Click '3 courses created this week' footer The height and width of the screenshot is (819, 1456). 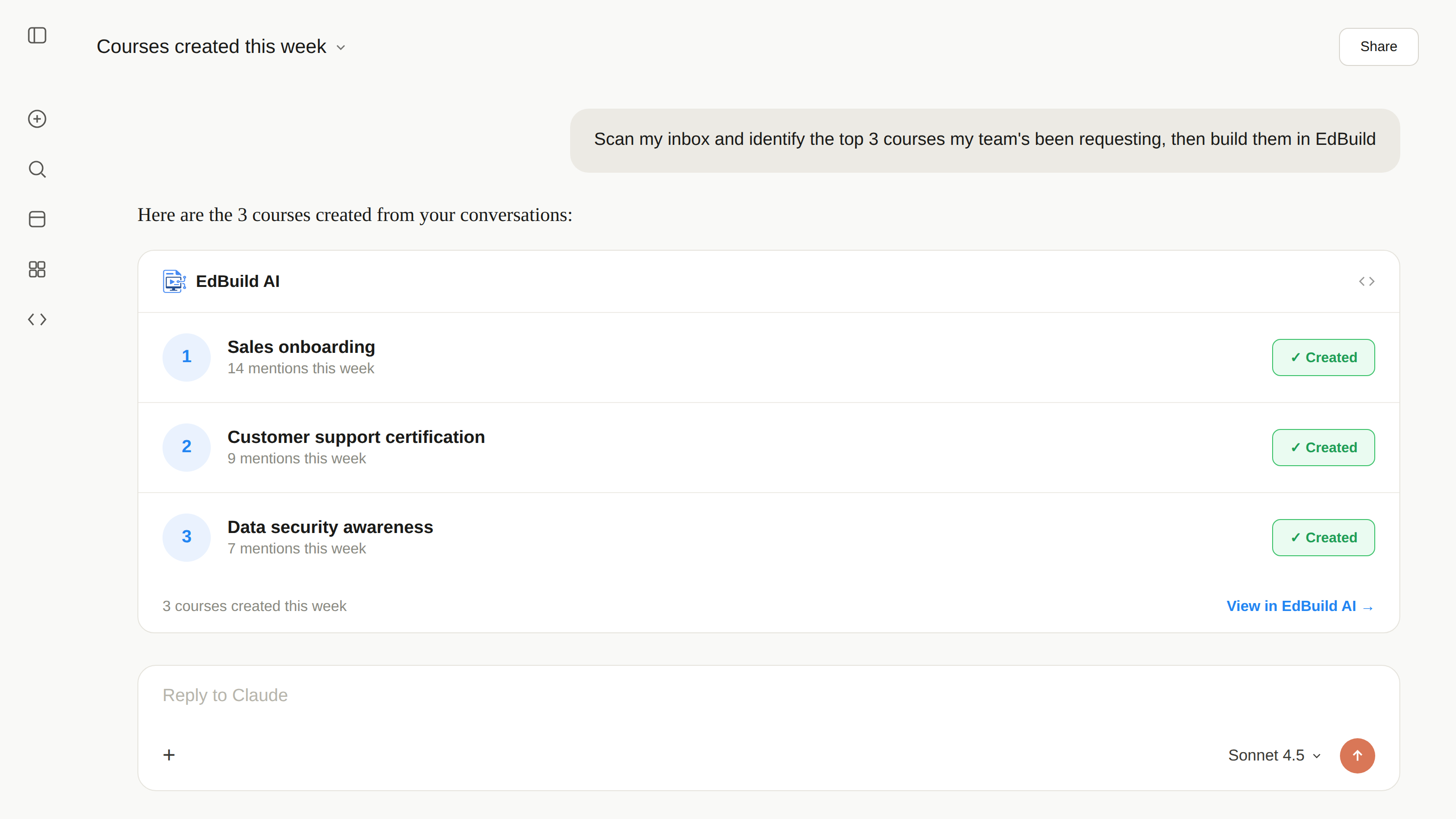pyautogui.click(x=254, y=606)
